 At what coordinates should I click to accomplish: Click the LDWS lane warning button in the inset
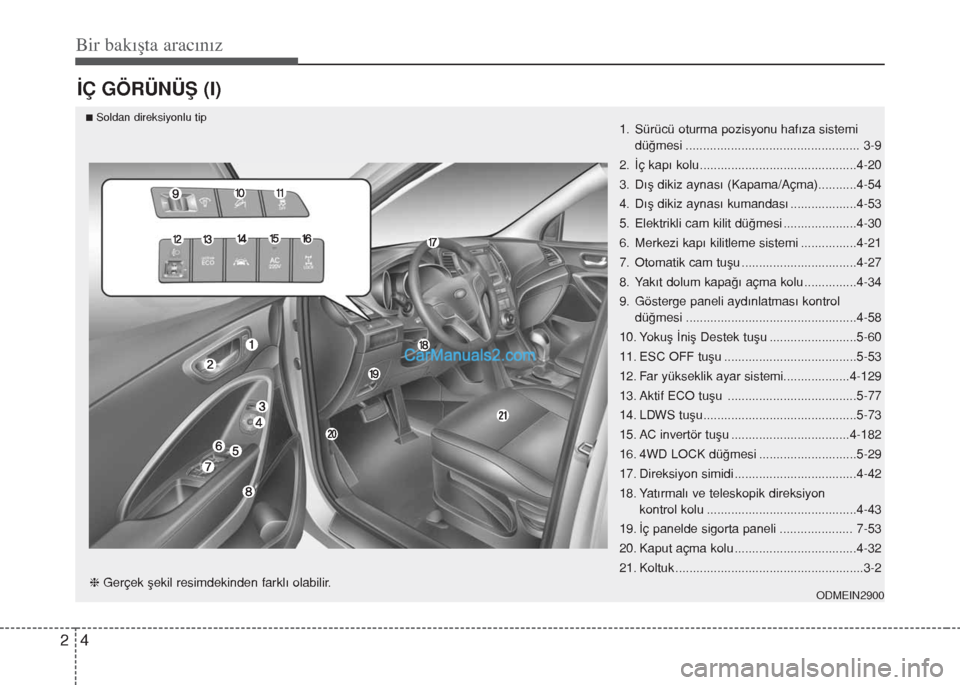pos(241,261)
